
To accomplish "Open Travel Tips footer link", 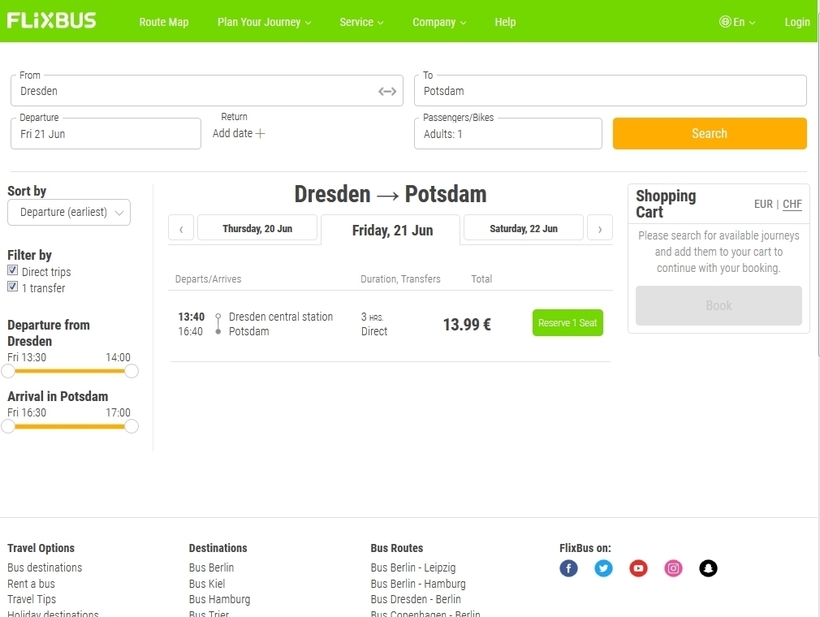I will pos(31,599).
